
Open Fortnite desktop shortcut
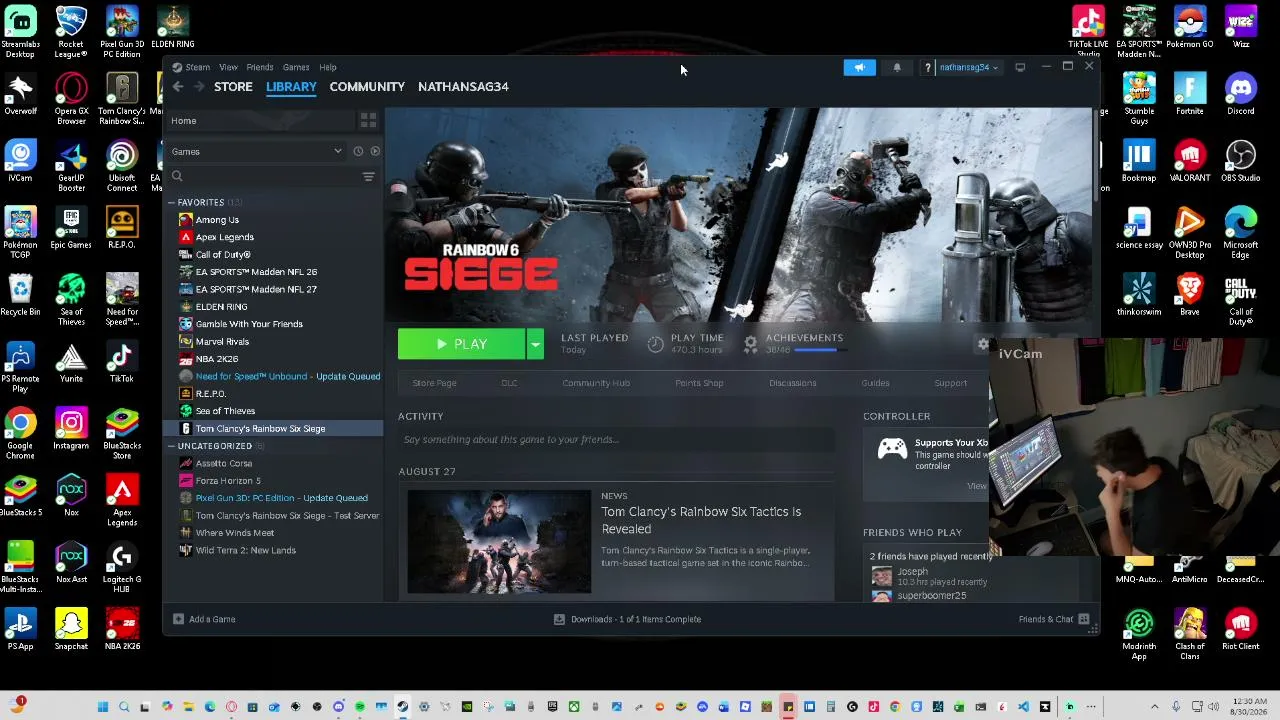(x=1190, y=95)
